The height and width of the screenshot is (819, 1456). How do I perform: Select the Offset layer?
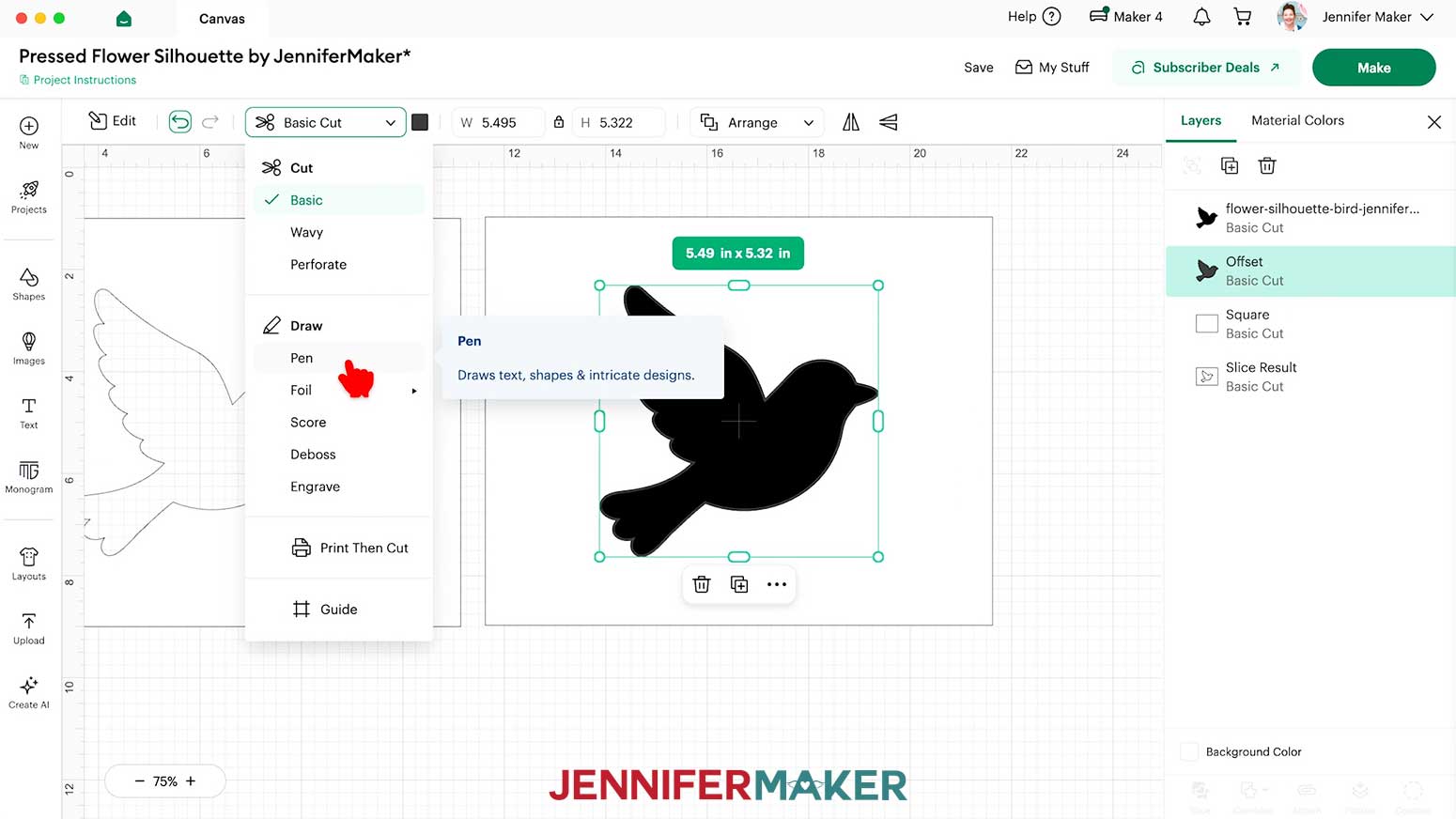click(x=1310, y=270)
